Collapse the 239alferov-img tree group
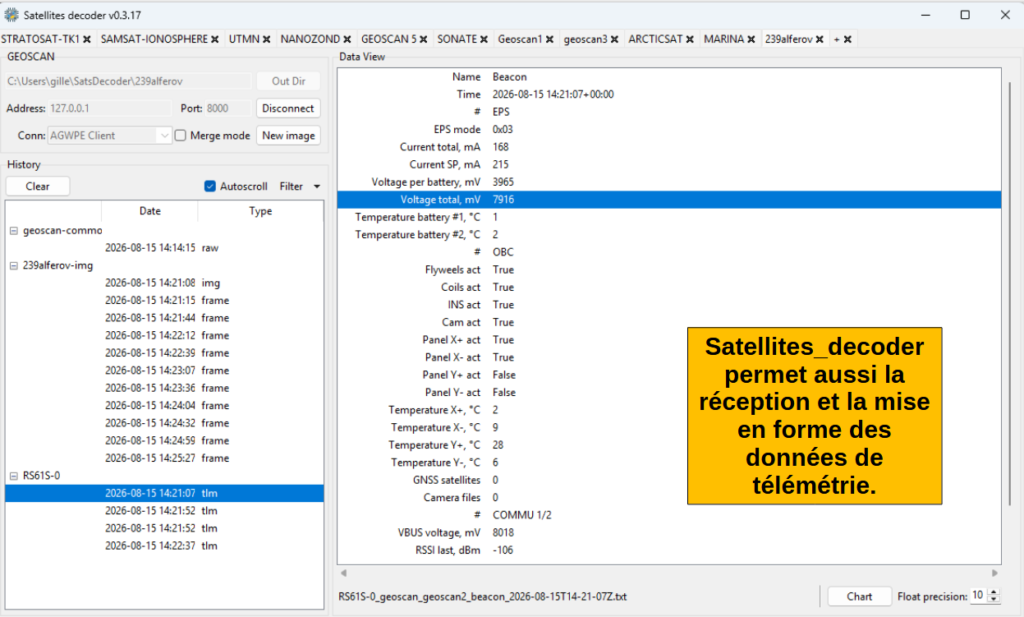 pos(14,266)
